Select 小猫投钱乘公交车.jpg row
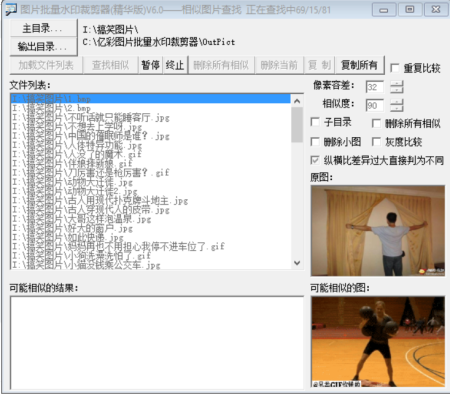Viewport: 450px width, 395px height. (x=151, y=265)
